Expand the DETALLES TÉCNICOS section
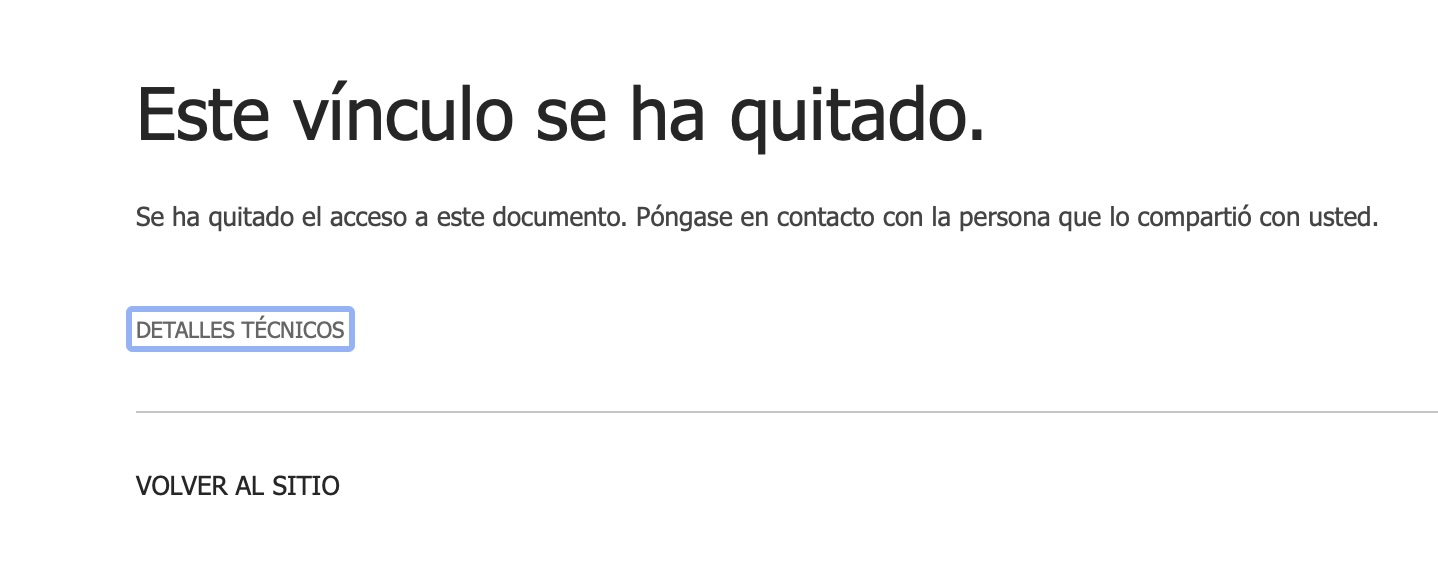The height and width of the screenshot is (574, 1438). pos(240,330)
